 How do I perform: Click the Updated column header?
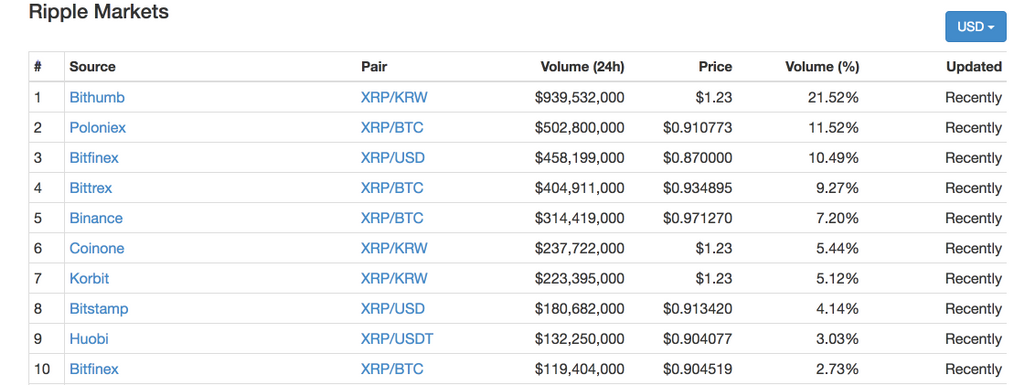tap(974, 67)
